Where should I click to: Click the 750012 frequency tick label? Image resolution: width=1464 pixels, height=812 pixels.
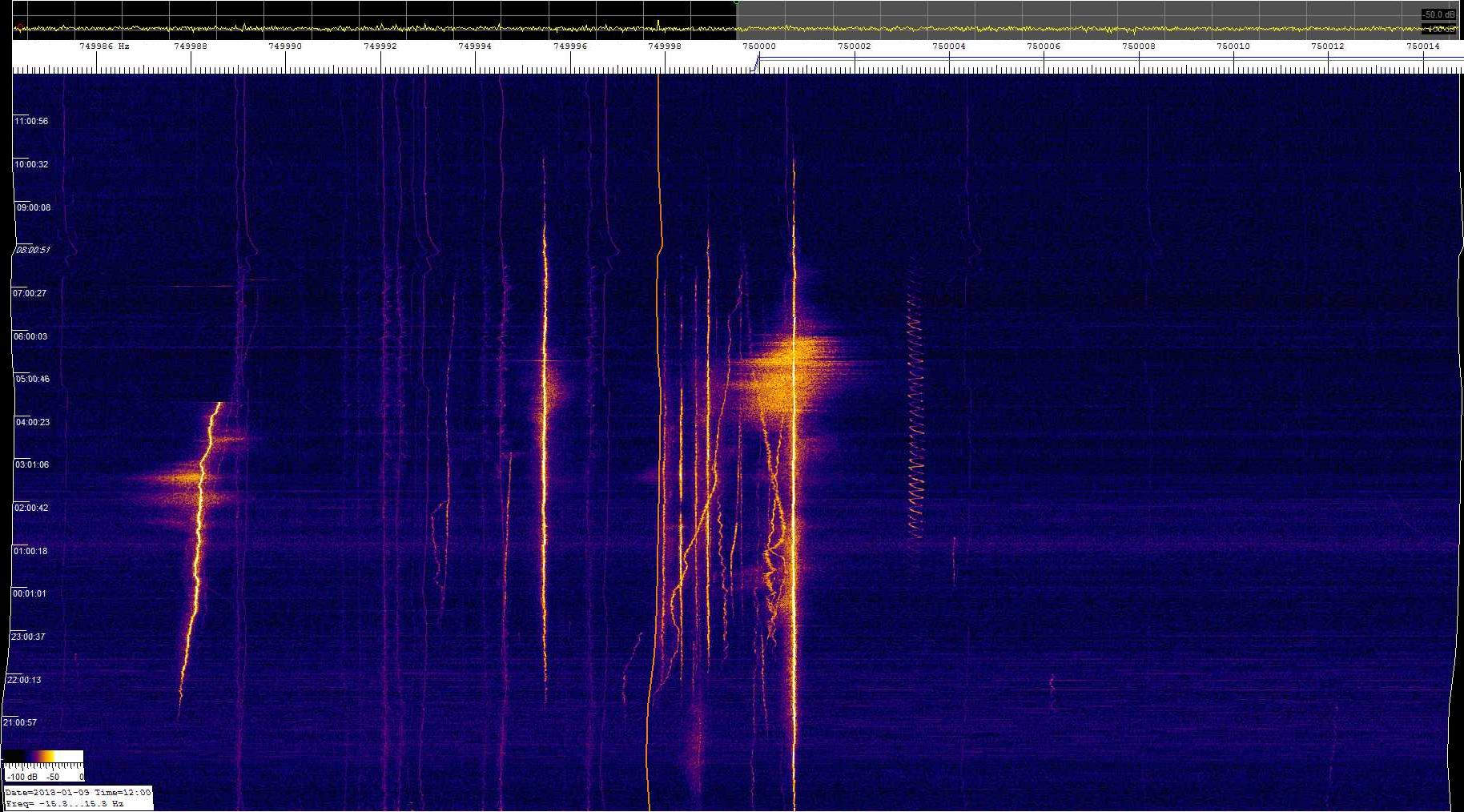[x=1328, y=46]
